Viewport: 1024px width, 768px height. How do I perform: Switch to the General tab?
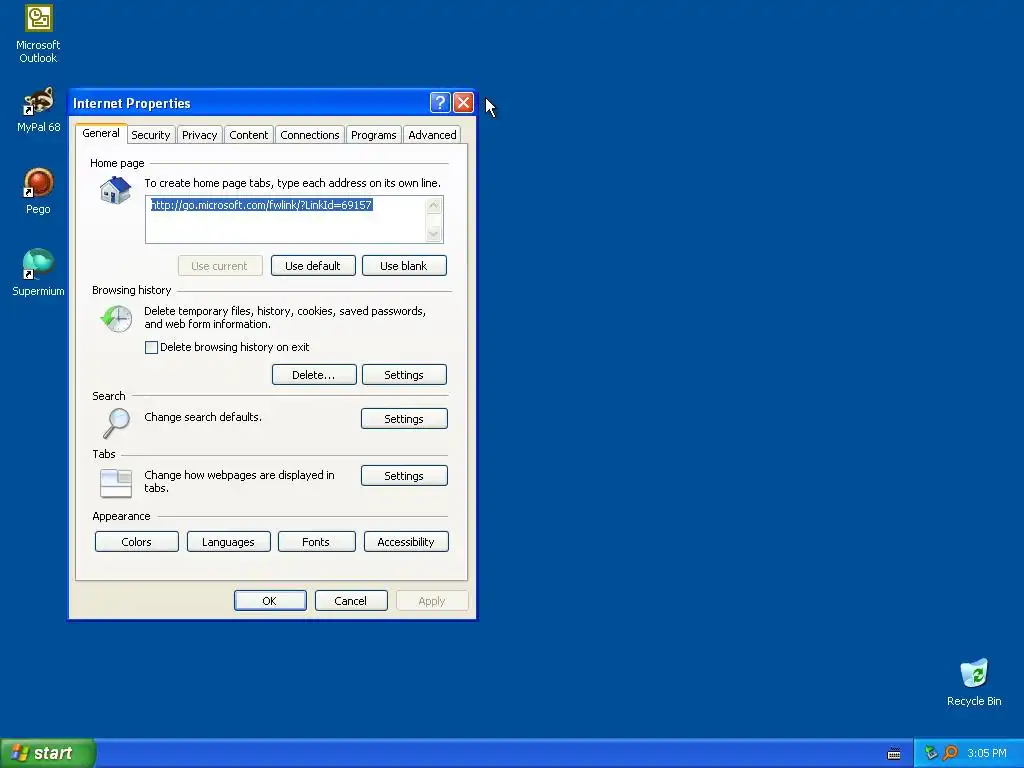coord(101,133)
